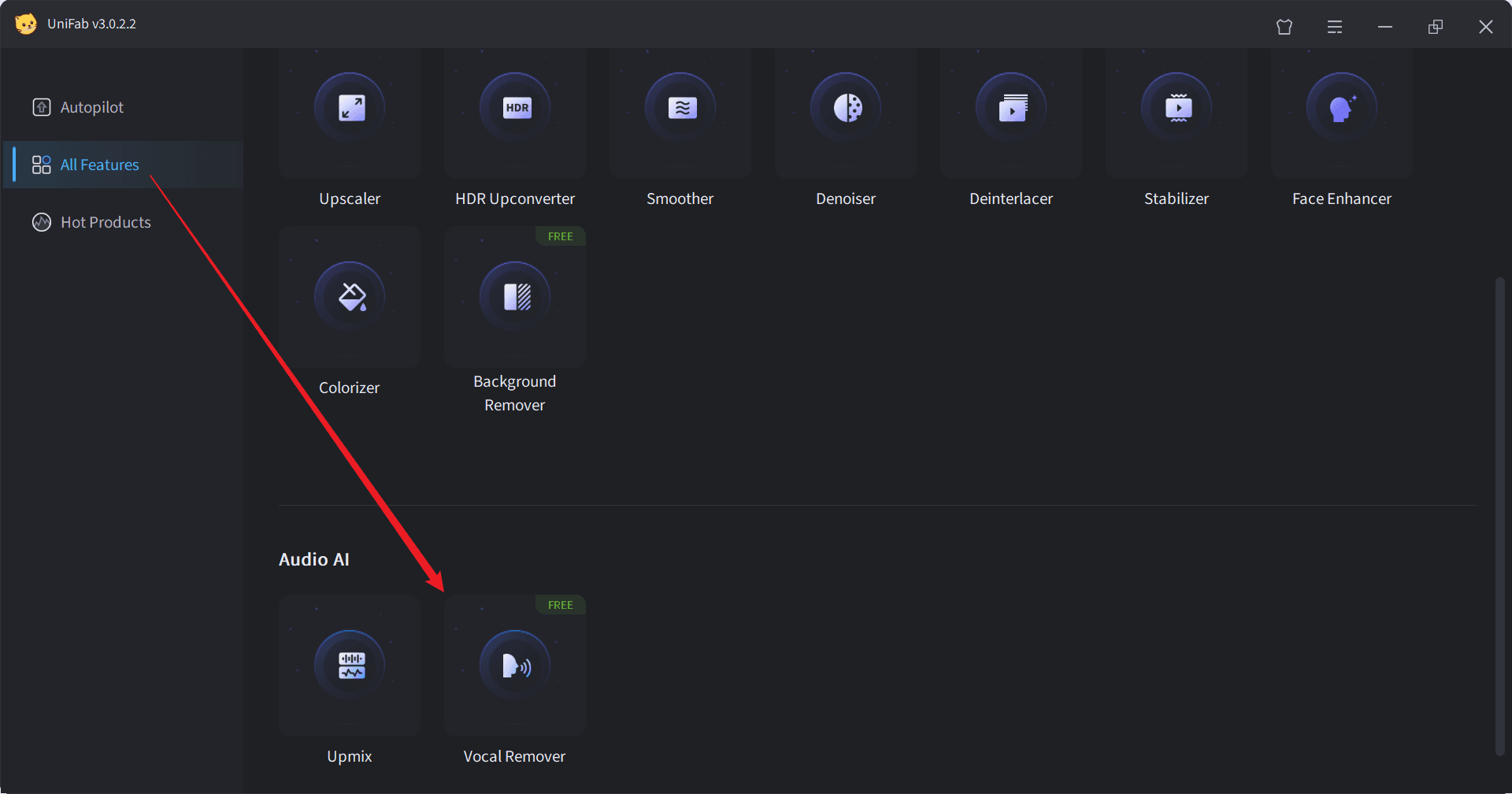Open the skin theme shirt icon

point(1284,27)
